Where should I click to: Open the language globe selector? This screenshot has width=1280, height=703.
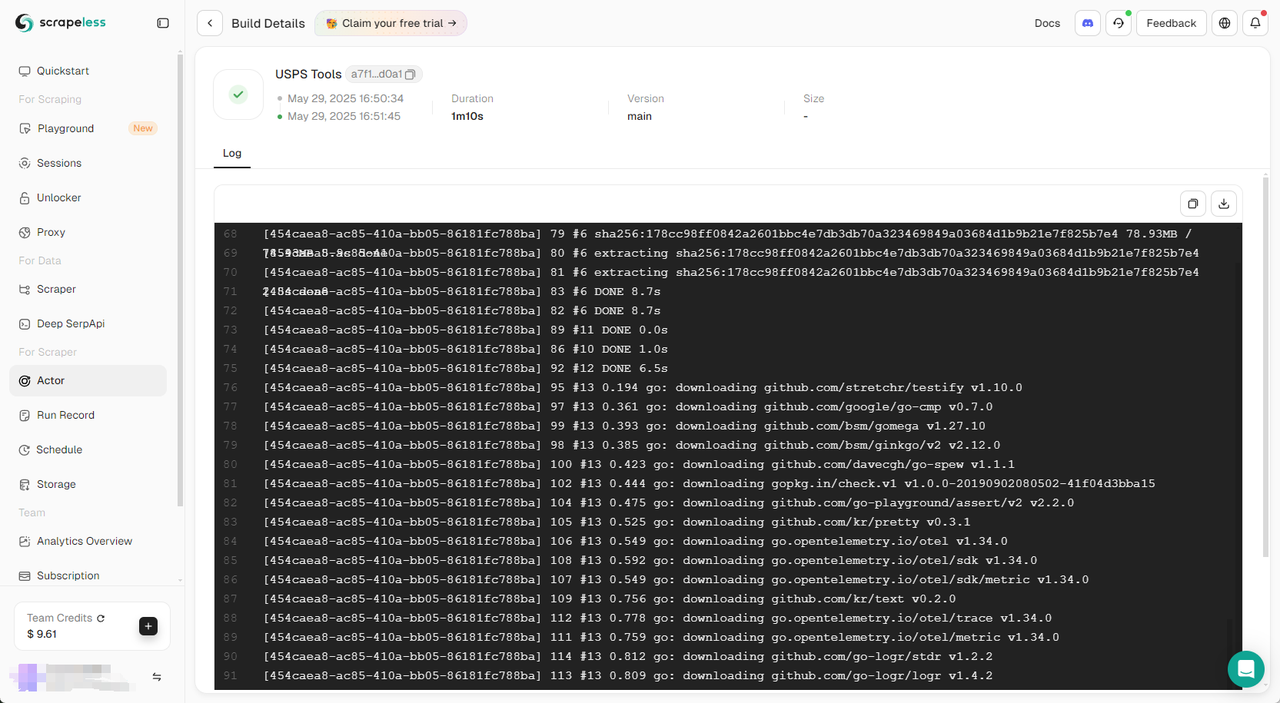[x=1225, y=23]
